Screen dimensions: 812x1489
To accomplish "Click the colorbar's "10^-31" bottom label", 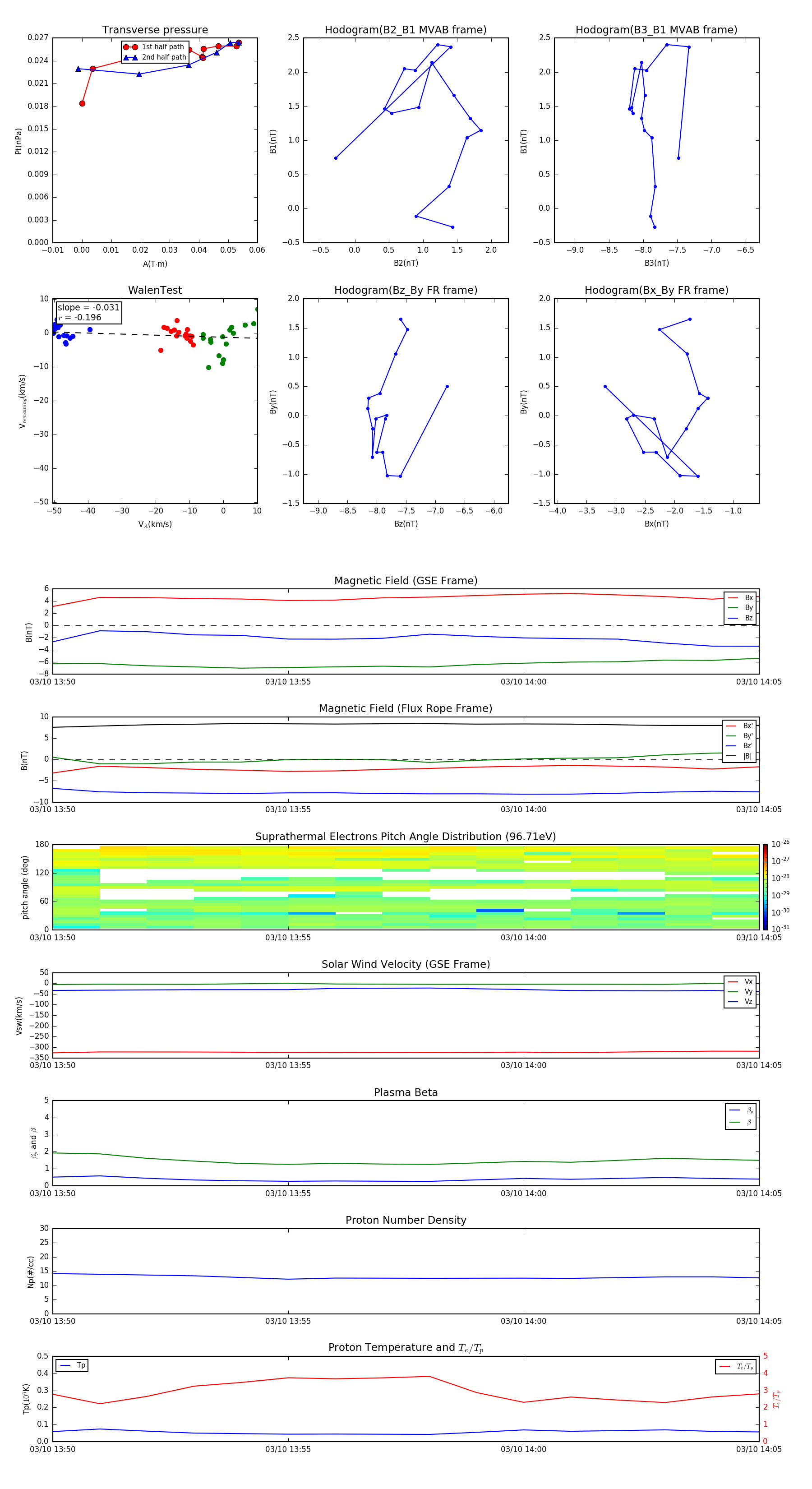I will (780, 929).
